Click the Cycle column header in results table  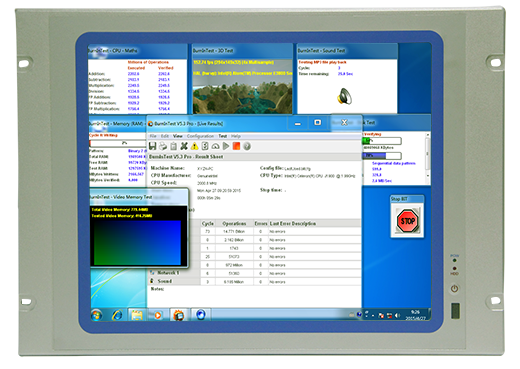(x=208, y=223)
